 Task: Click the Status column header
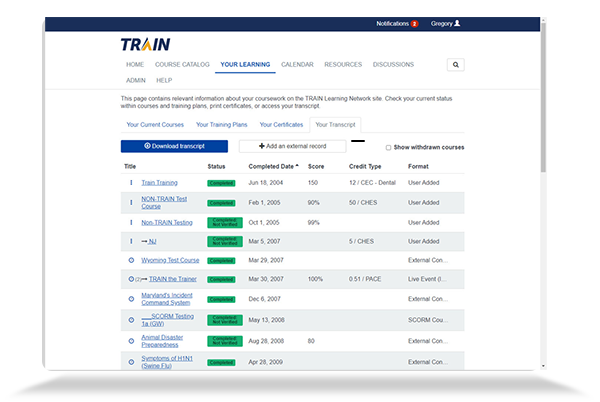point(216,166)
